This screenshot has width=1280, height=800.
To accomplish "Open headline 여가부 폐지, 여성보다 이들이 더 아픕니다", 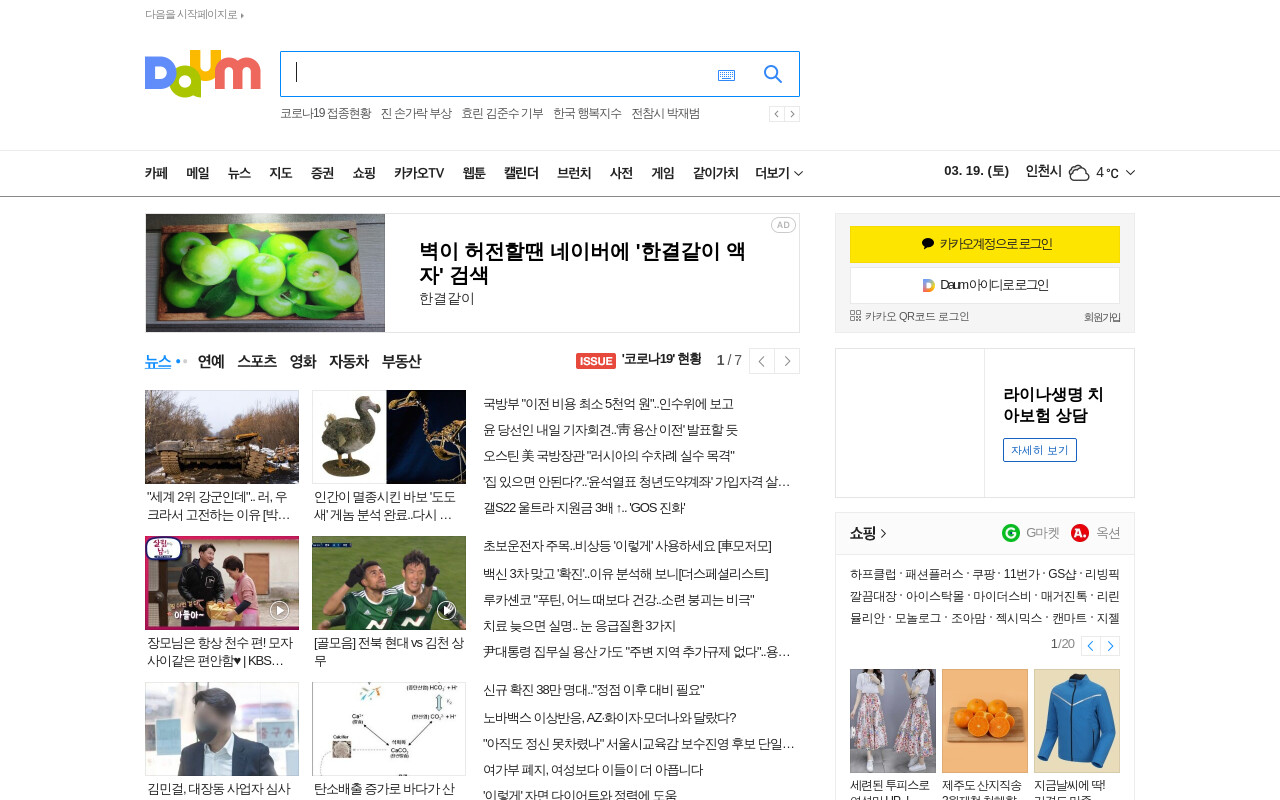I will point(593,770).
